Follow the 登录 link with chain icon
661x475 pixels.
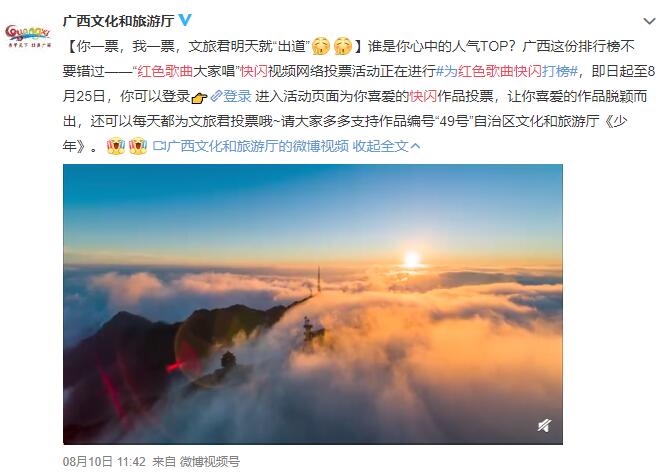[x=231, y=96]
